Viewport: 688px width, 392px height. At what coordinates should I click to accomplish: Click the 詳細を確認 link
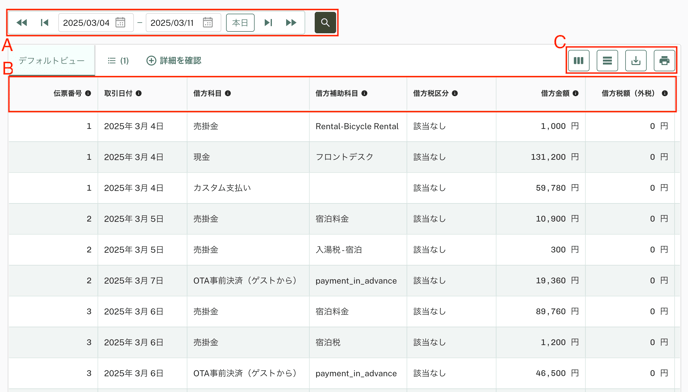(174, 61)
